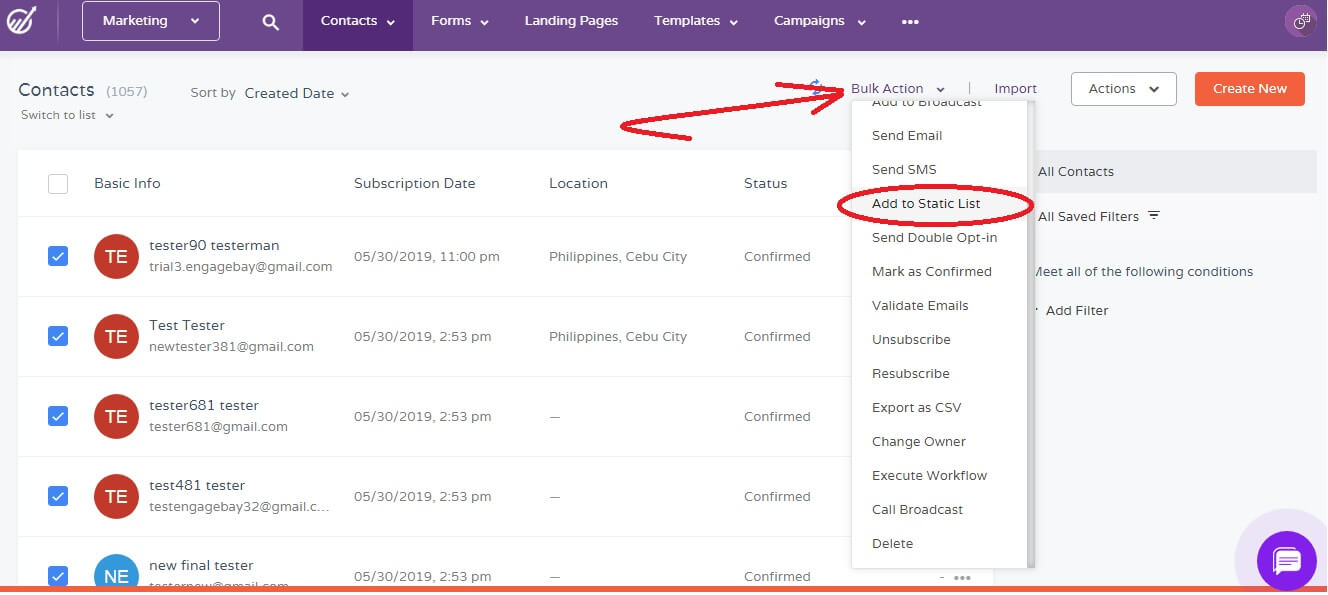Click NE avatar of new final tester
This screenshot has width=1328, height=595.
[x=116, y=575]
